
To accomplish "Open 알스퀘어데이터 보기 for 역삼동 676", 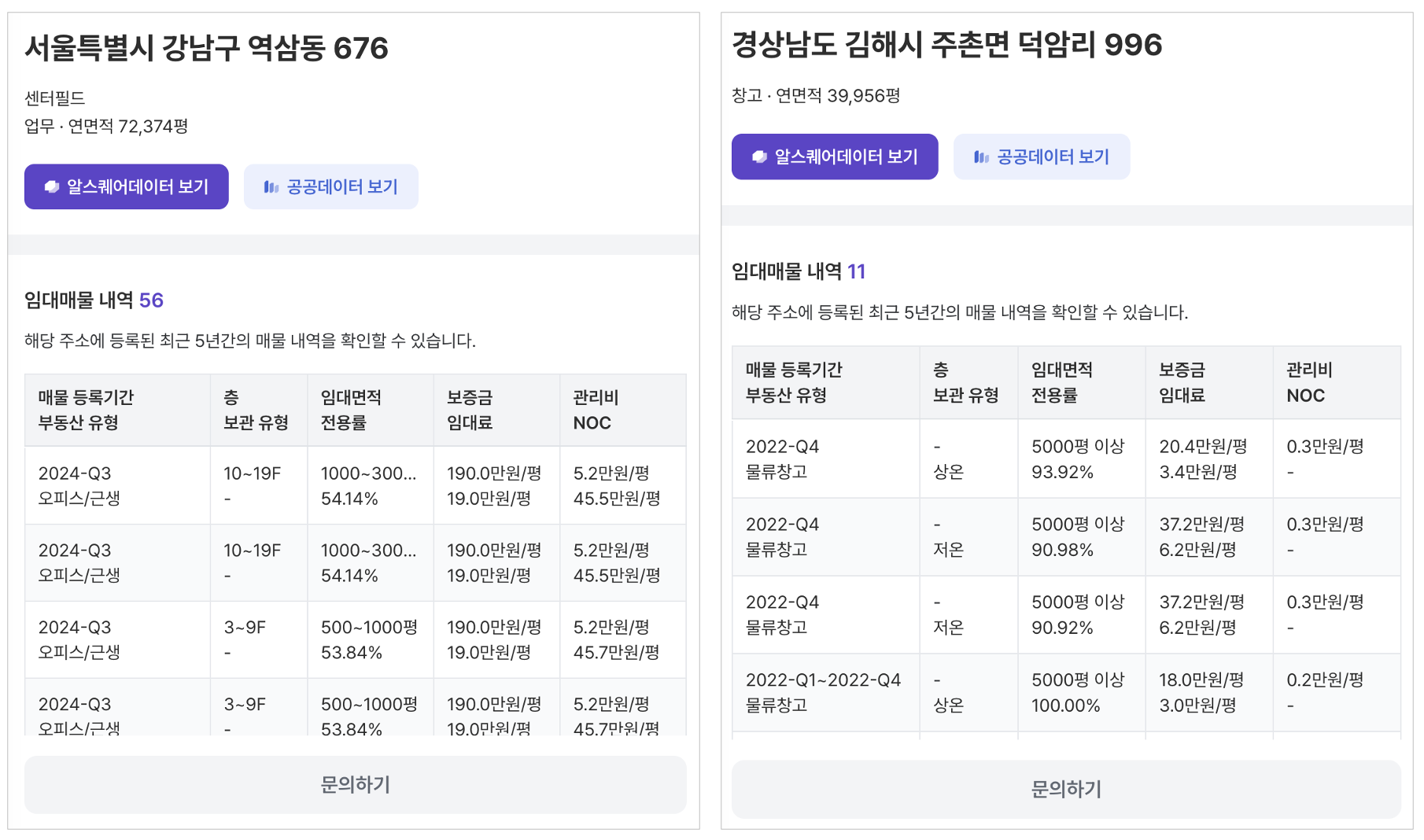I will pyautogui.click(x=137, y=187).
